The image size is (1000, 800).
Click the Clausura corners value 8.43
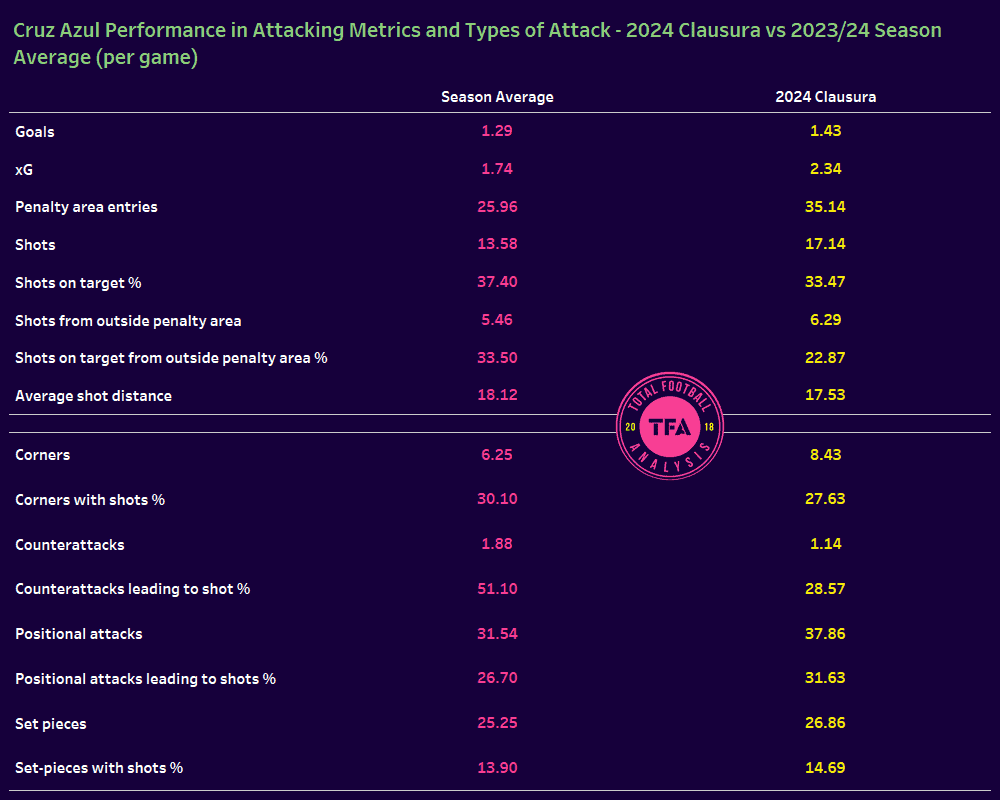825,455
